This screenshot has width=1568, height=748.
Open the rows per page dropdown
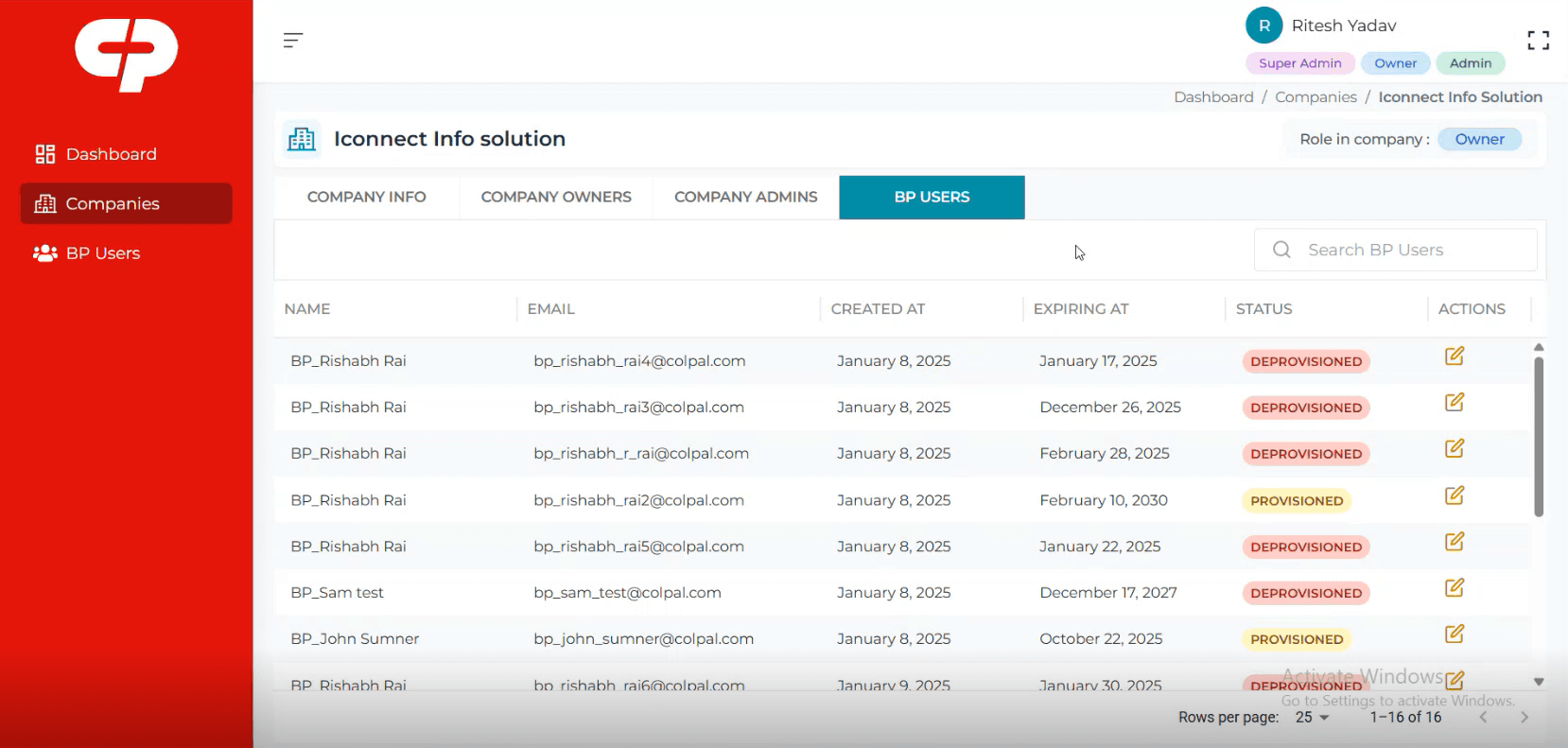click(1312, 718)
